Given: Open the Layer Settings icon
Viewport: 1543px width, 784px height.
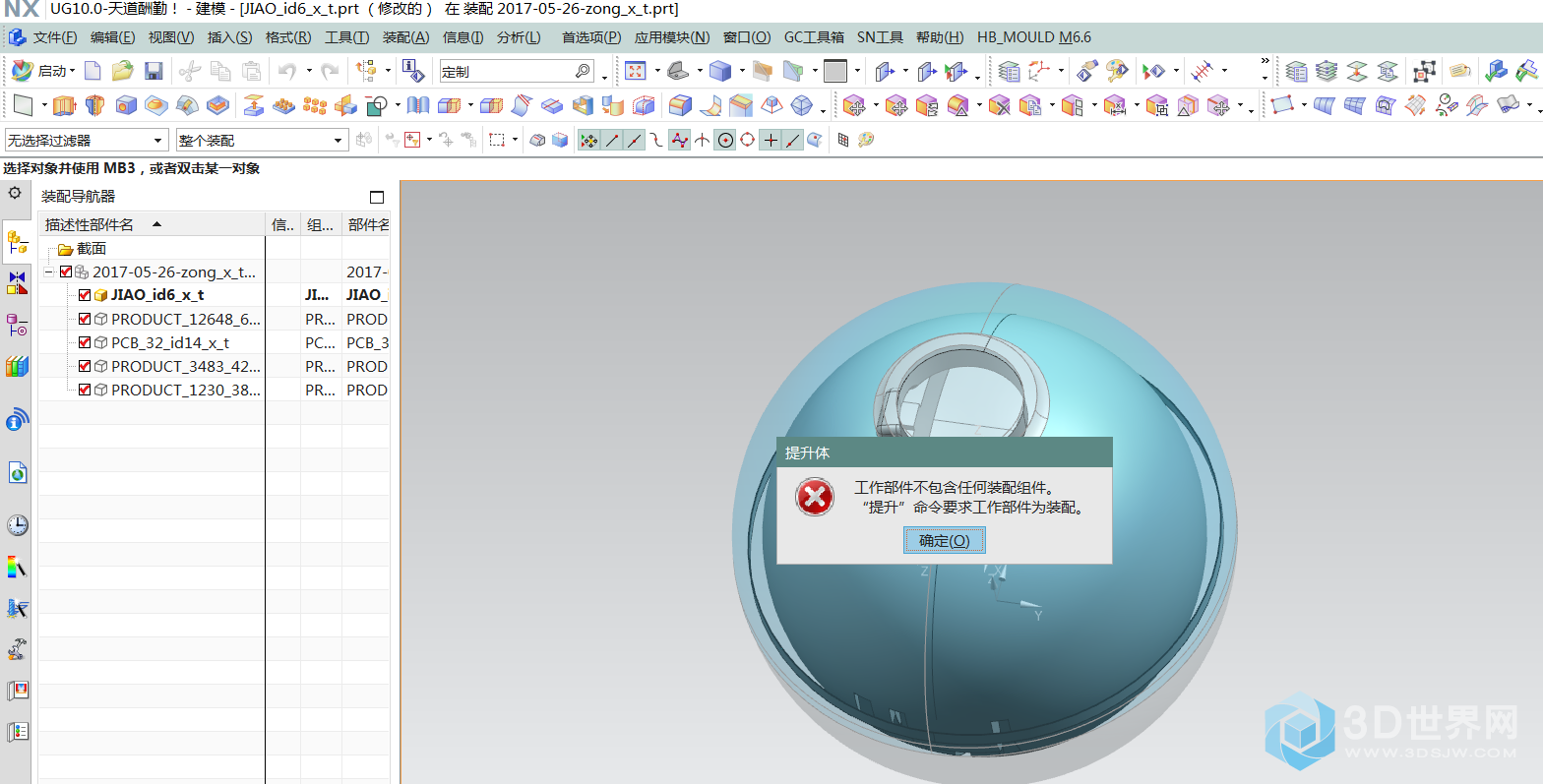Looking at the screenshot, I should coord(1009,71).
